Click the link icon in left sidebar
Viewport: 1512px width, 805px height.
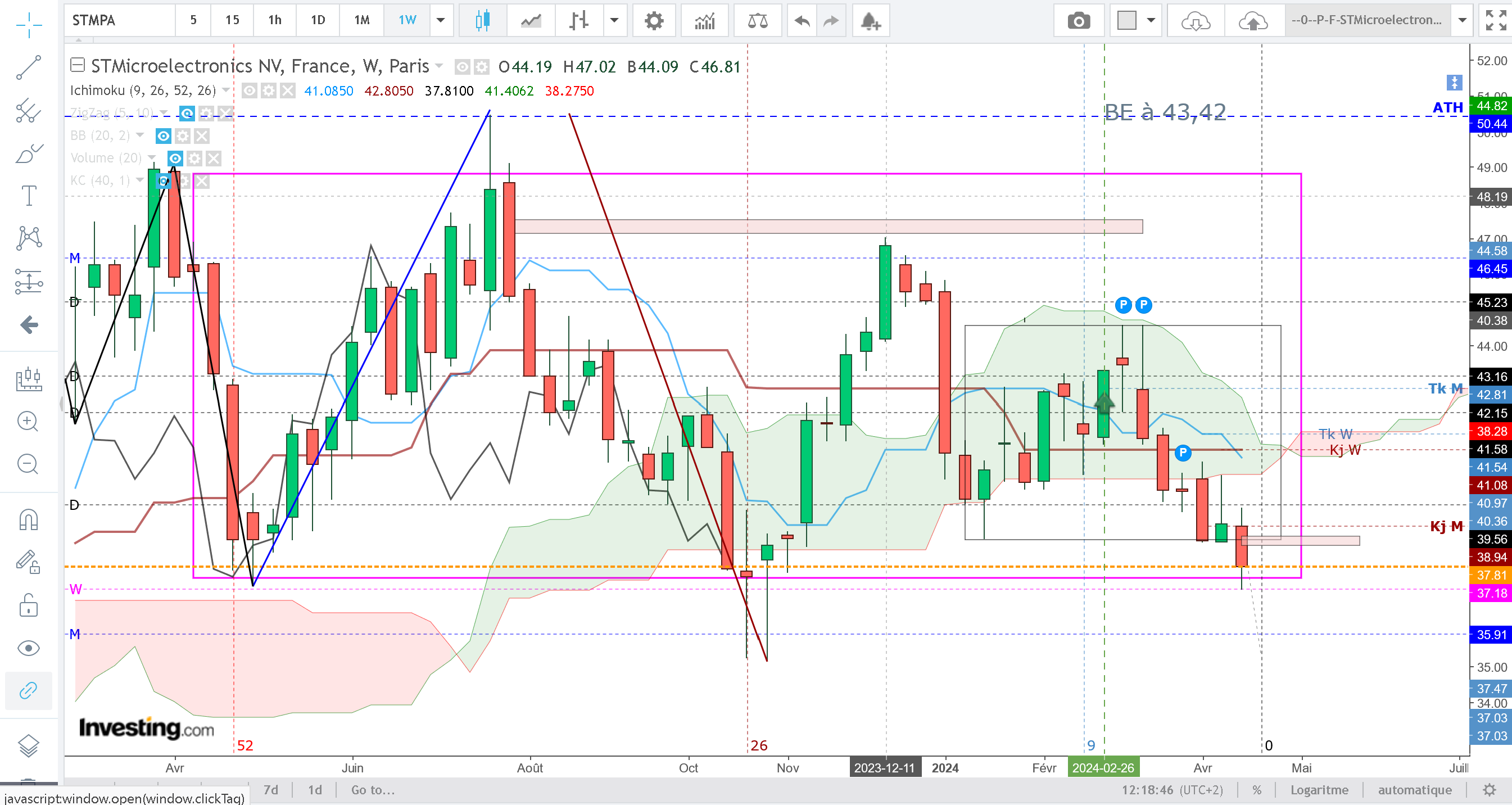[x=29, y=690]
